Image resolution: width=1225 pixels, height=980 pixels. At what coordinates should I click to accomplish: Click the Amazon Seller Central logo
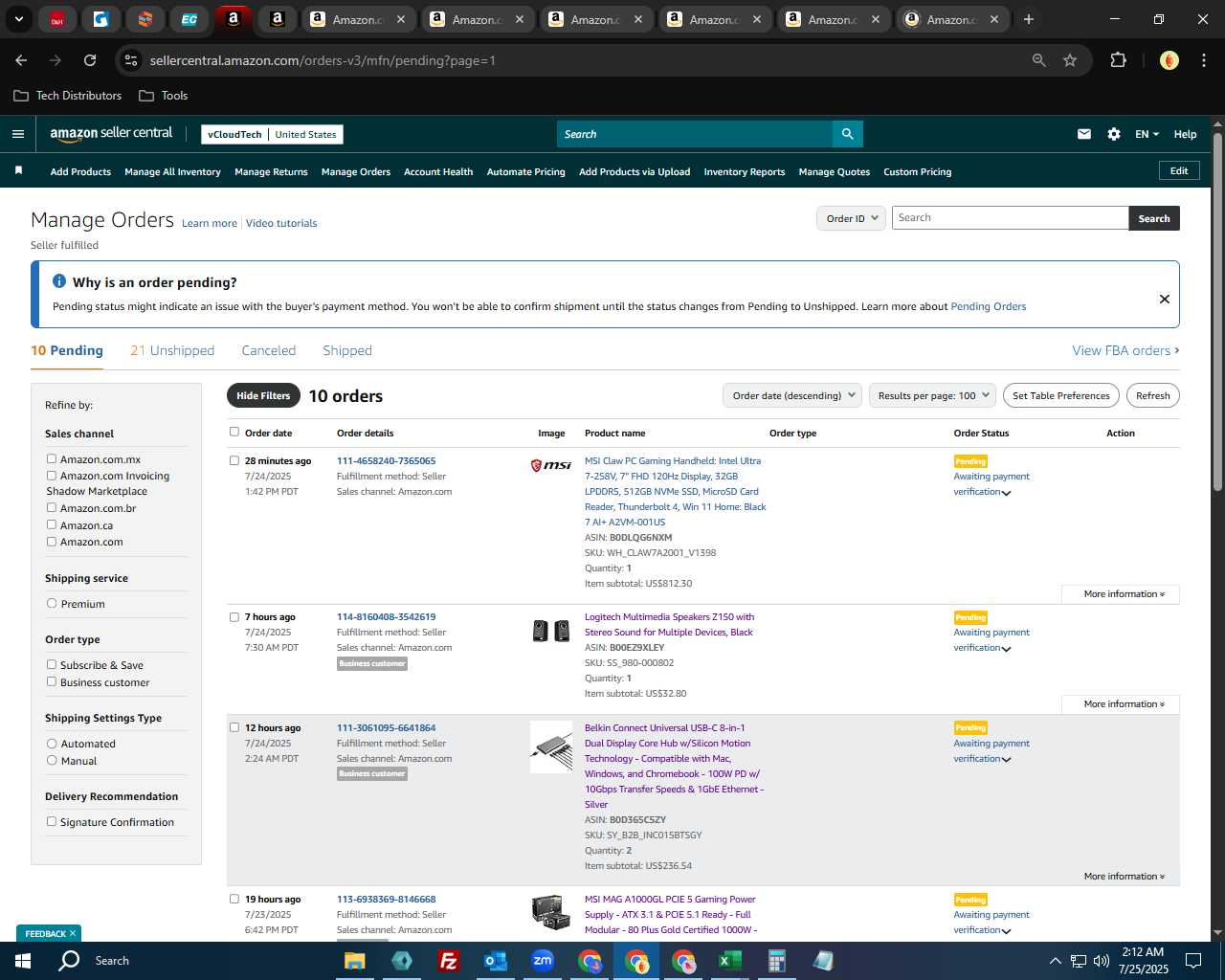pyautogui.click(x=111, y=134)
